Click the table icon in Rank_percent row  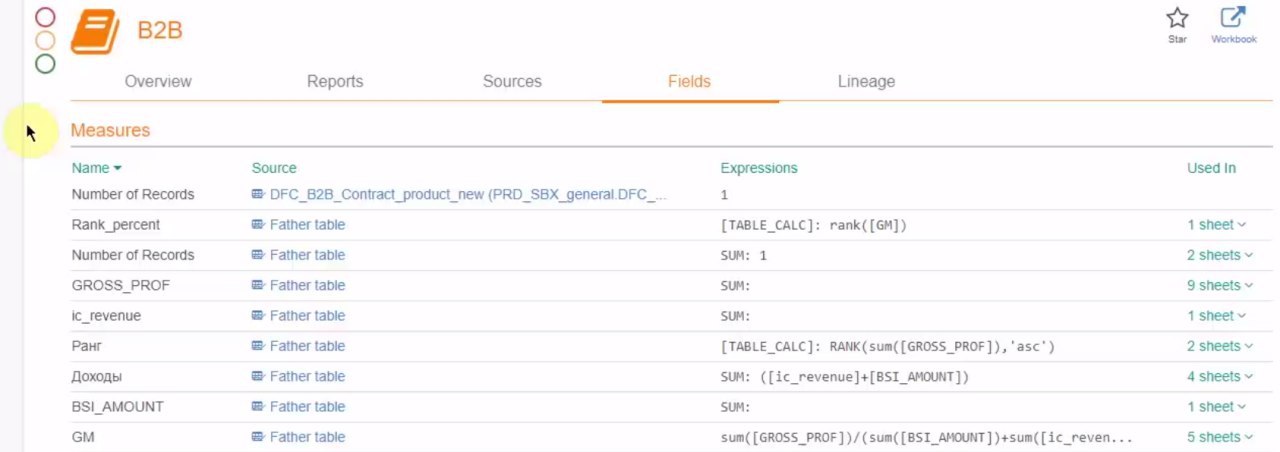coord(258,225)
